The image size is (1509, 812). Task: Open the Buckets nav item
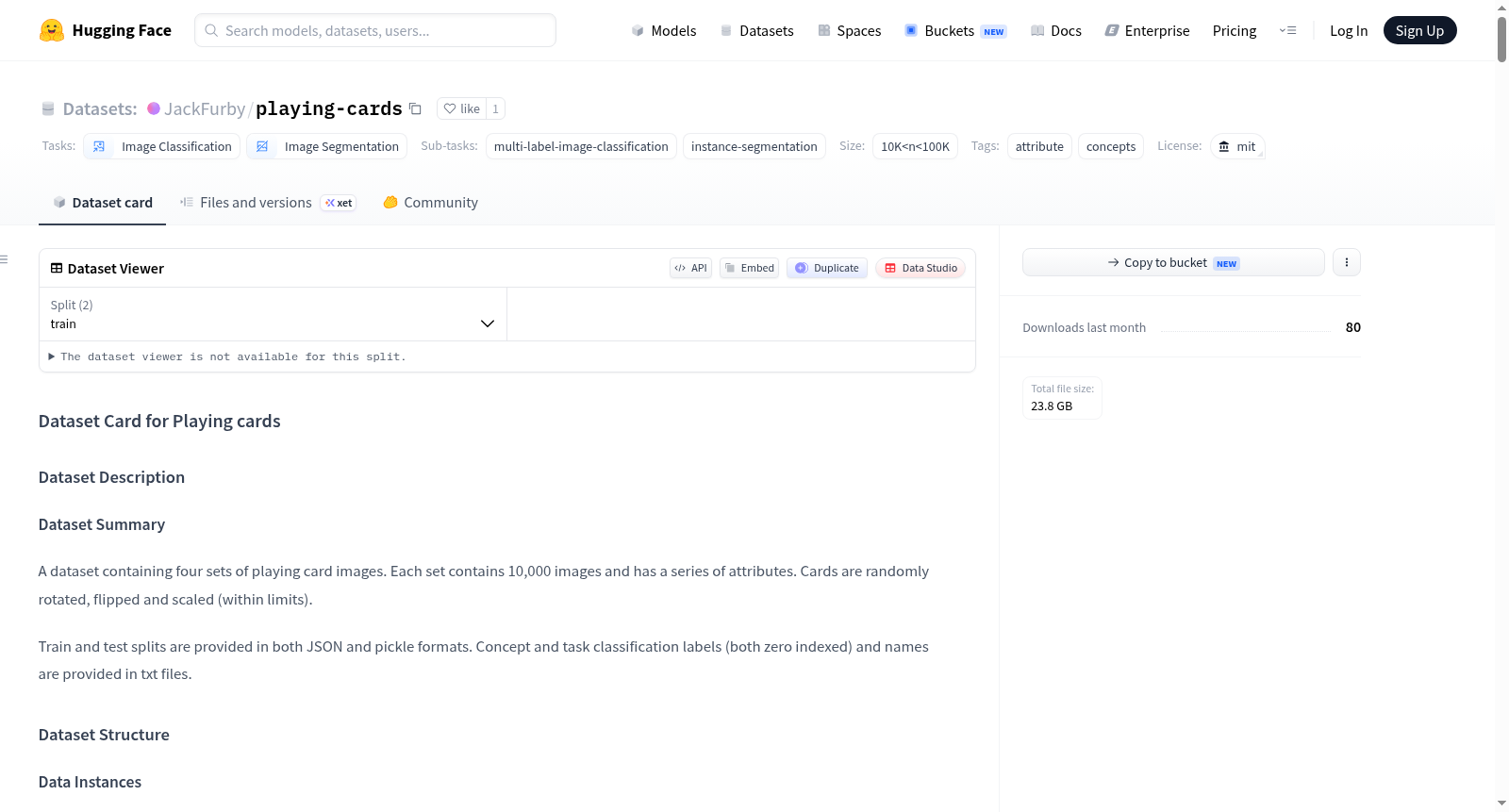pyautogui.click(x=955, y=30)
